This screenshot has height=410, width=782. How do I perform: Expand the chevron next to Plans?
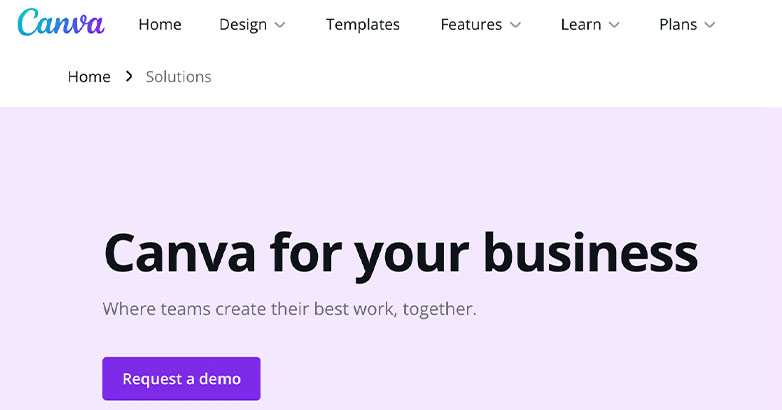(x=710, y=25)
